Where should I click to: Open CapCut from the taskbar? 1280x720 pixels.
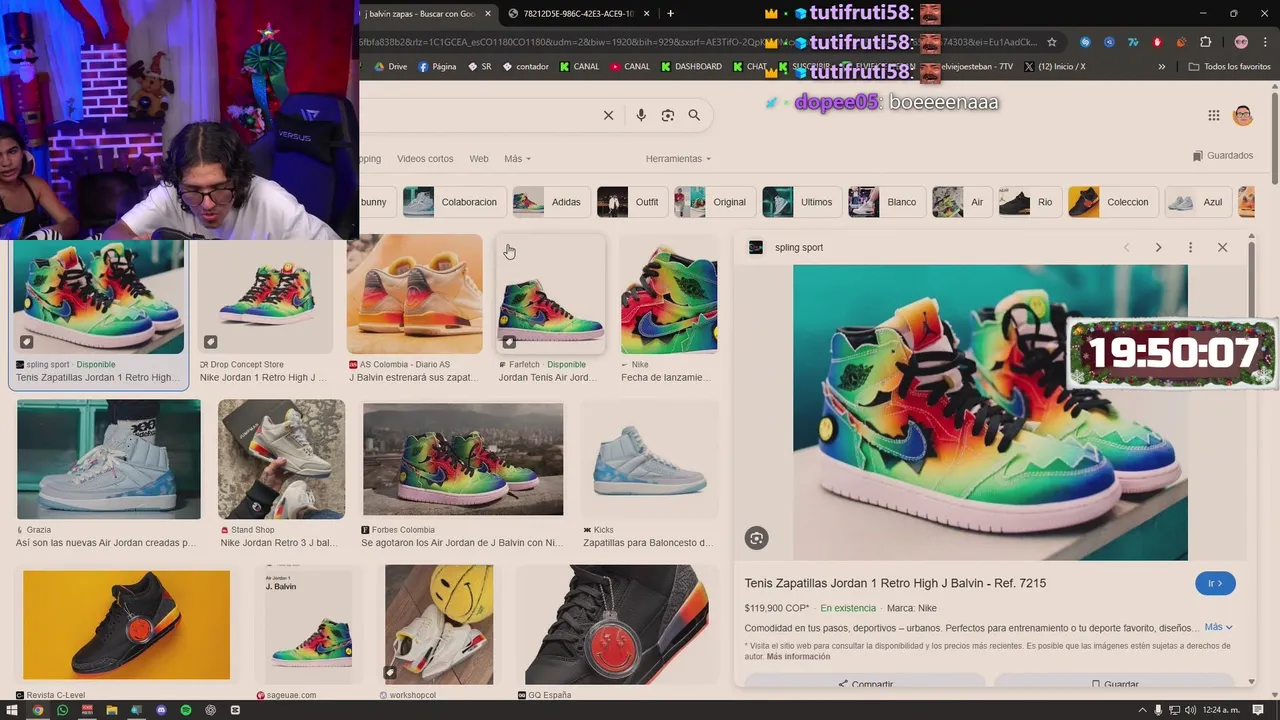[x=235, y=710]
